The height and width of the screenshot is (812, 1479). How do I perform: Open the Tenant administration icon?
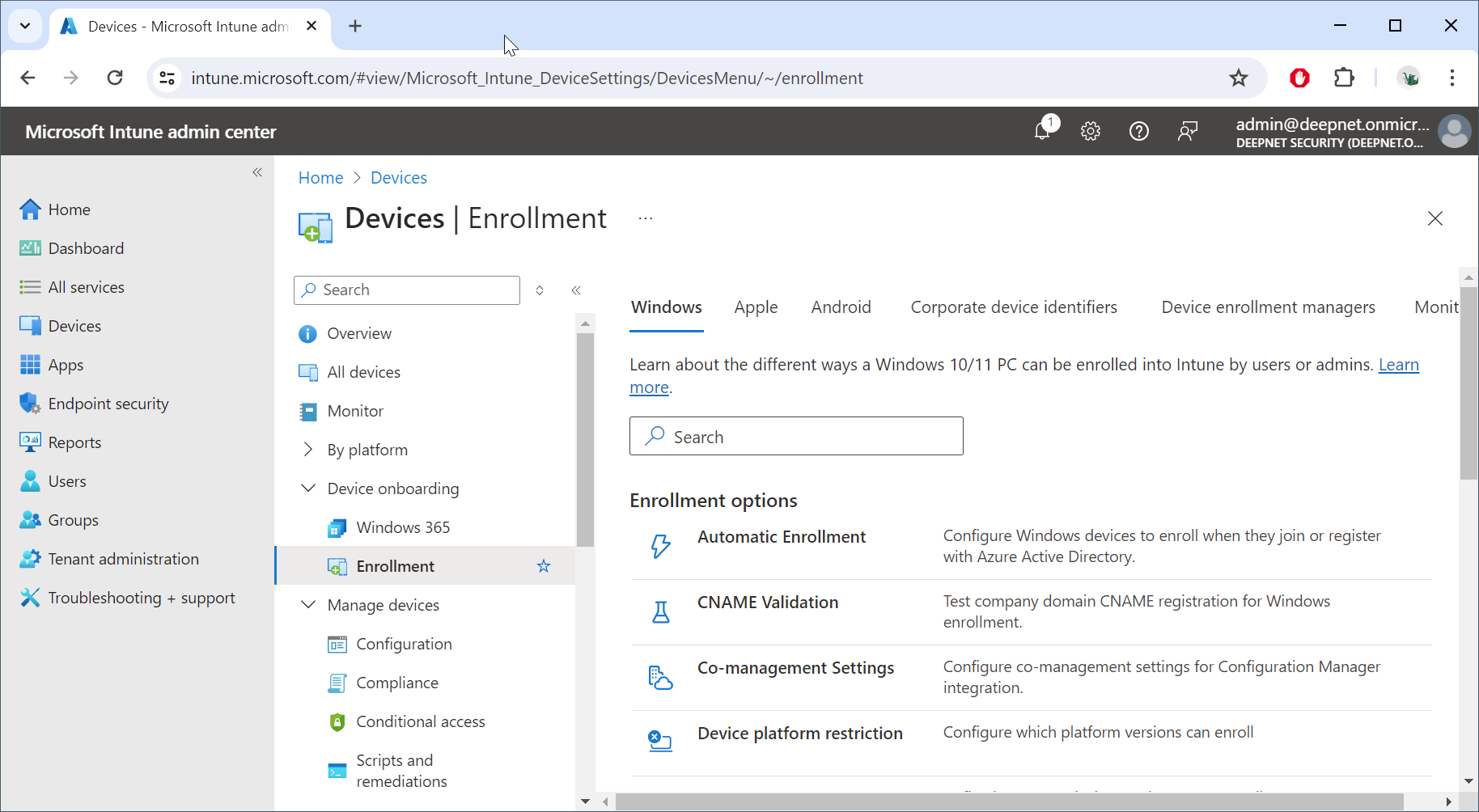tap(30, 559)
